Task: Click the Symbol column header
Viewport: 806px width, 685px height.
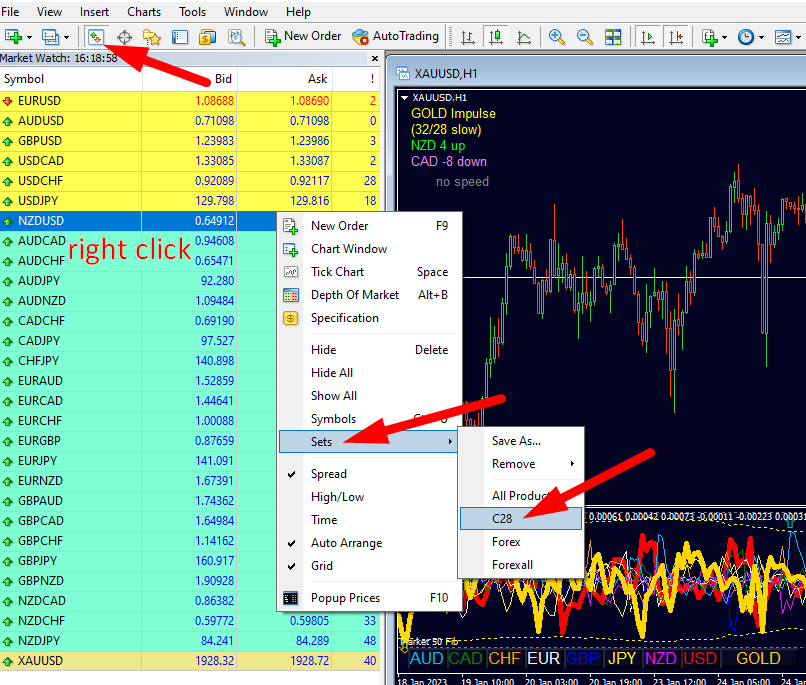Action: tap(71, 79)
